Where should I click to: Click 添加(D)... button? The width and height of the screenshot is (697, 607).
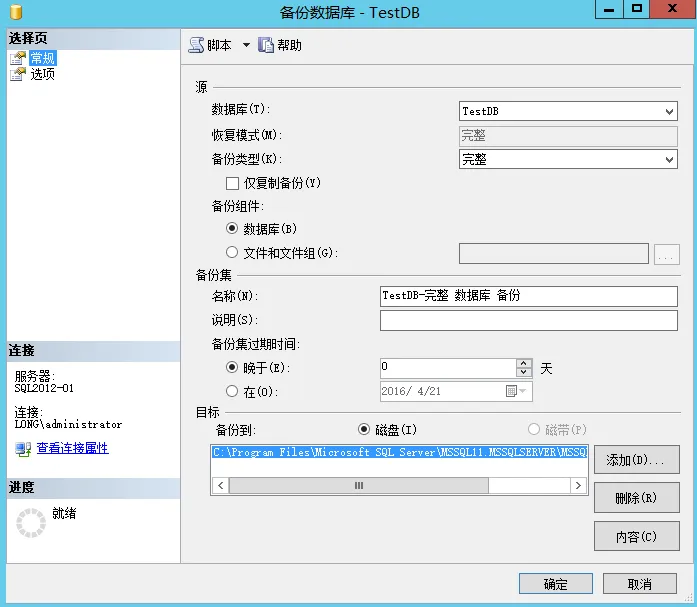[637, 460]
